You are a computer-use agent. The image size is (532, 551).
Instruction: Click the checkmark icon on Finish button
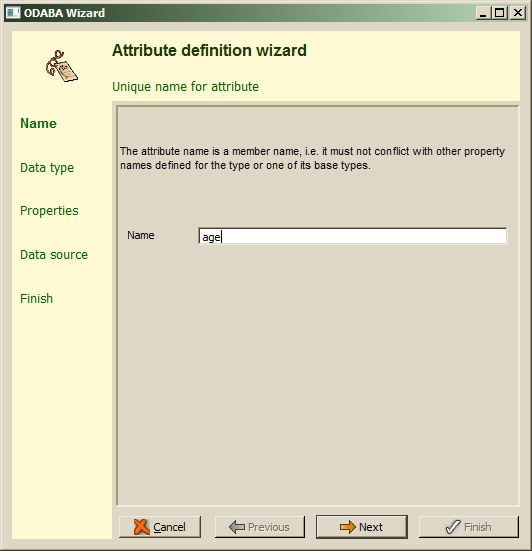(x=453, y=527)
